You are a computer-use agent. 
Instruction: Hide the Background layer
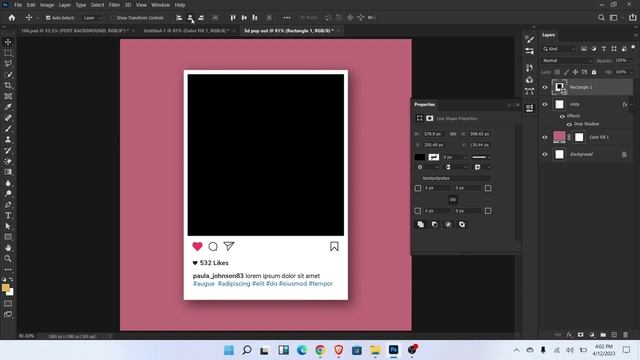tap(544, 154)
